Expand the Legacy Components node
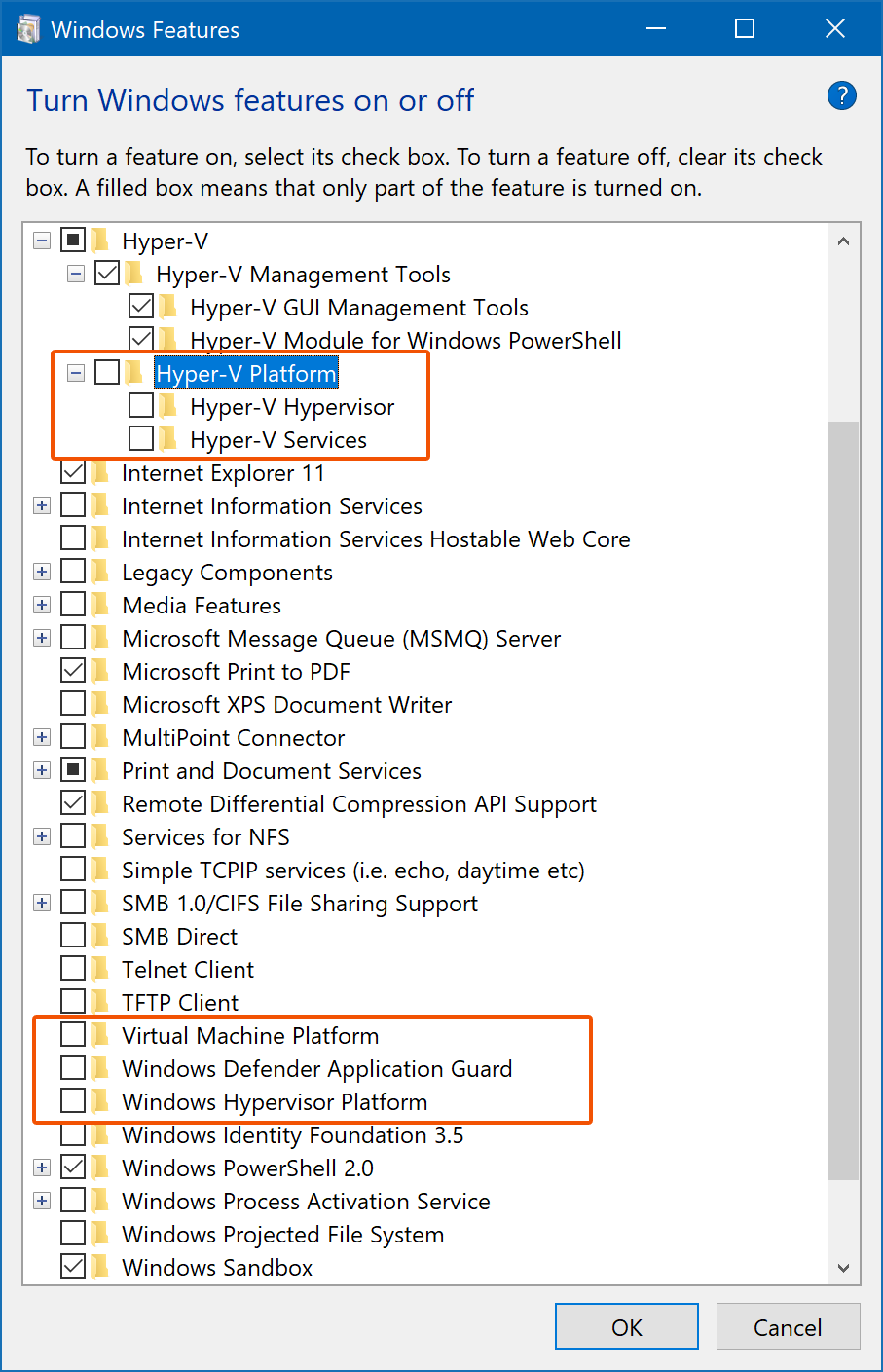 click(42, 572)
